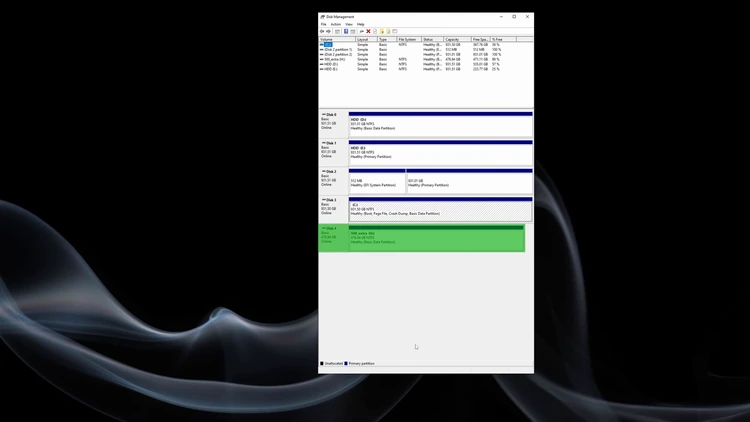Viewport: 750px width, 422px height.
Task: Close the Disk Management window
Action: point(528,17)
